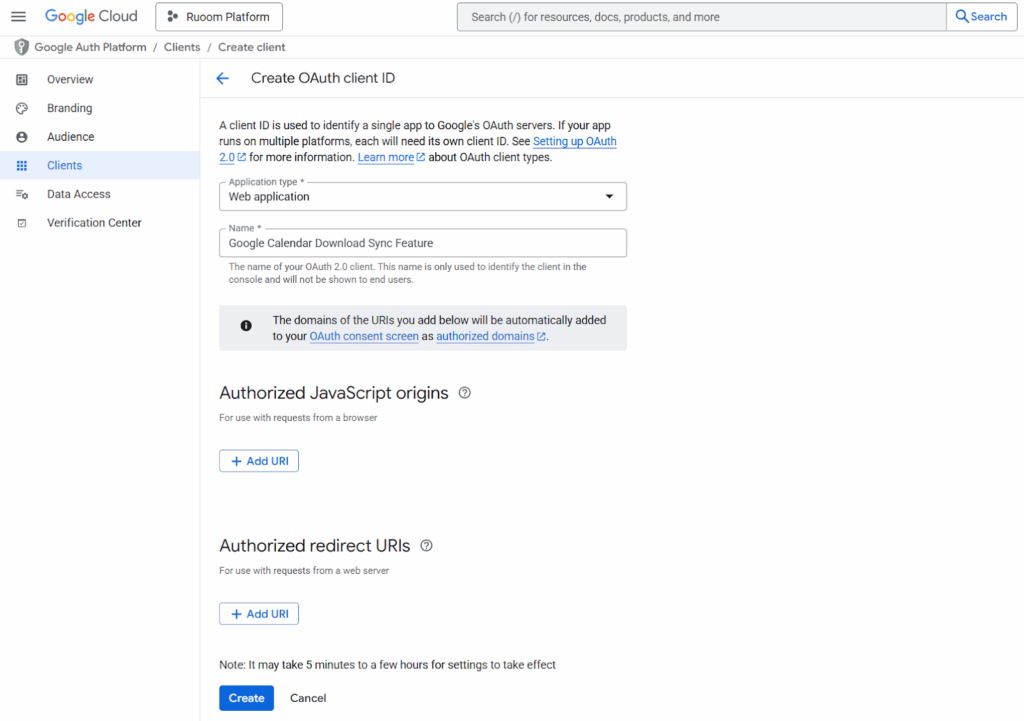Click into the Name input field
The height and width of the screenshot is (721, 1024).
422,243
